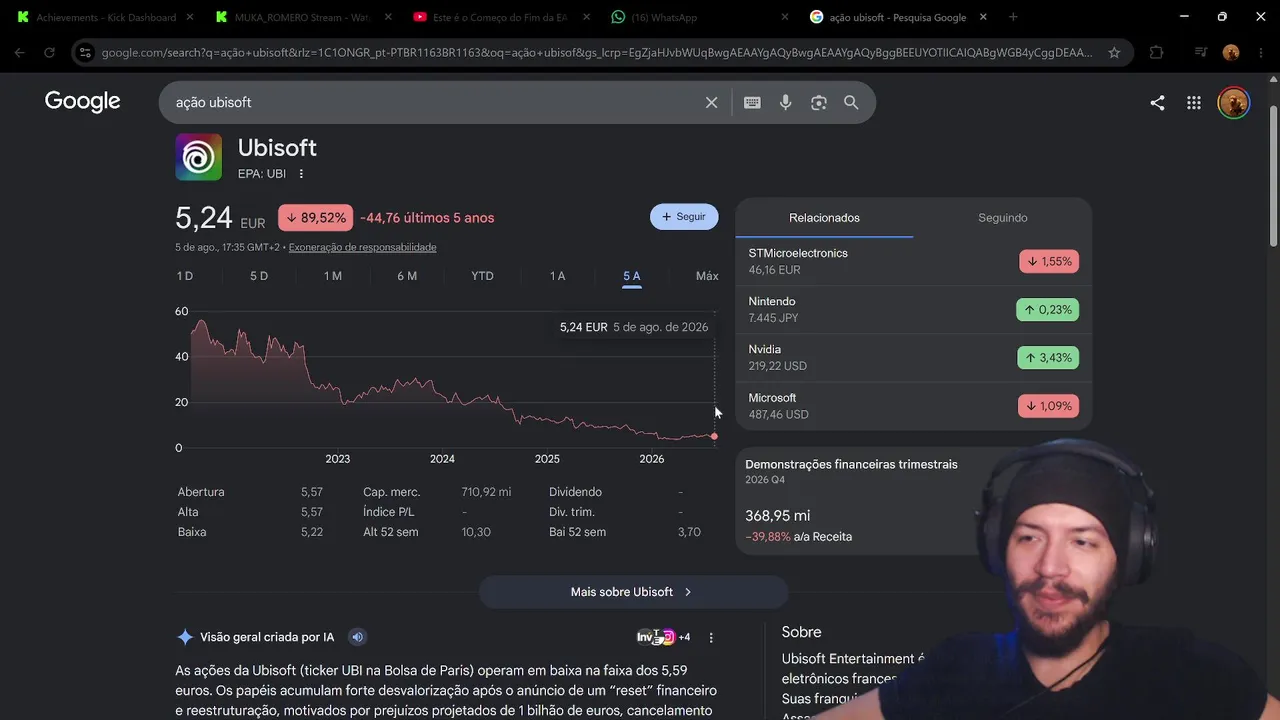Image resolution: width=1280 pixels, height=720 pixels.
Task: Close the YouTube 'Este é o Começo' tab
Action: pyautogui.click(x=587, y=17)
